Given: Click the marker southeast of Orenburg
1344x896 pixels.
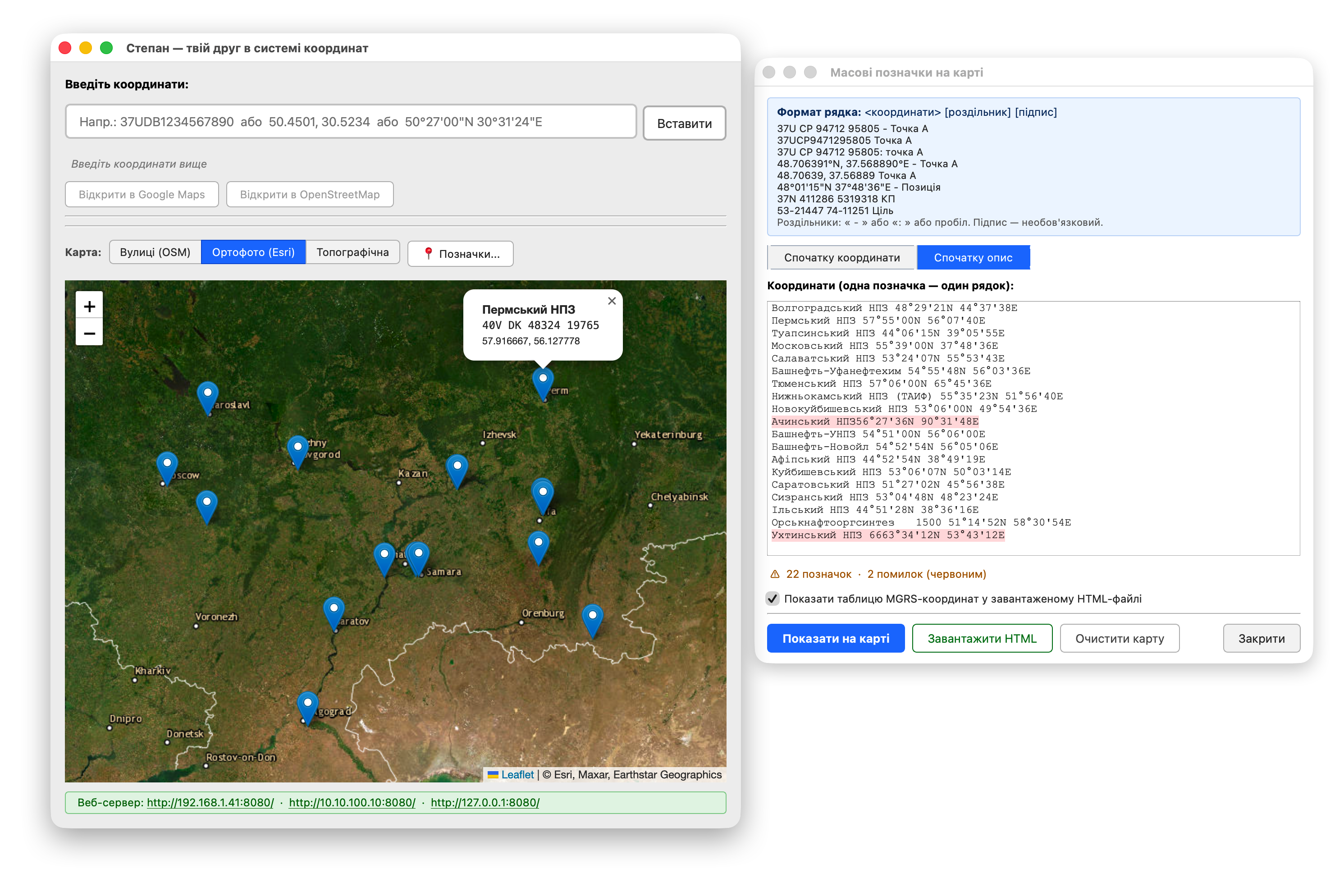Looking at the screenshot, I should pyautogui.click(x=593, y=621).
